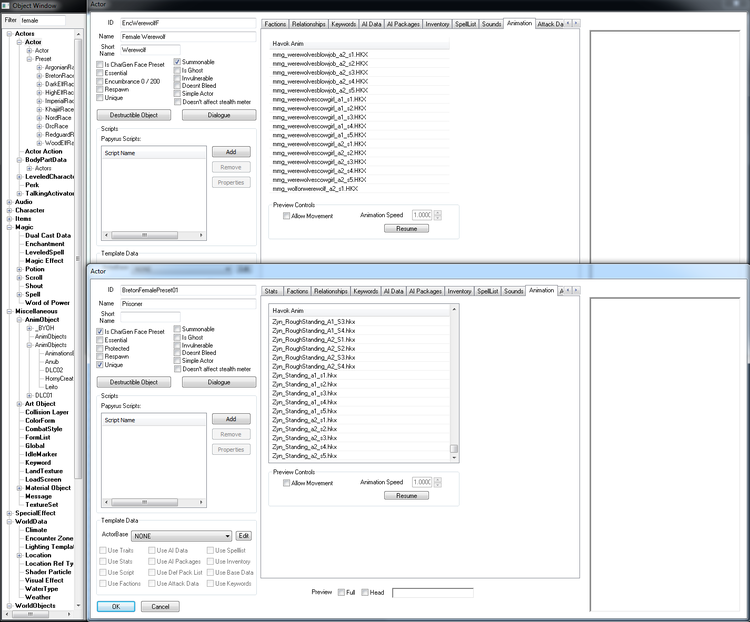Screen dimensions: 750x622
Task: Click Edit next to ActorBase dropdown
Action: click(x=243, y=536)
